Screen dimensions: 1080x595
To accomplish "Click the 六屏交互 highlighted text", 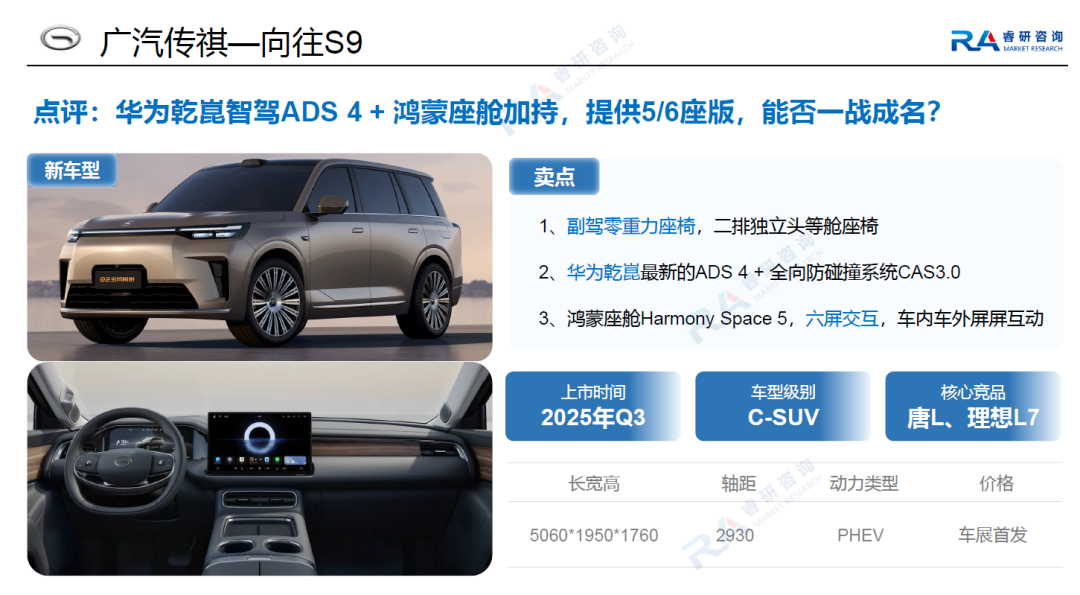I will [842, 318].
